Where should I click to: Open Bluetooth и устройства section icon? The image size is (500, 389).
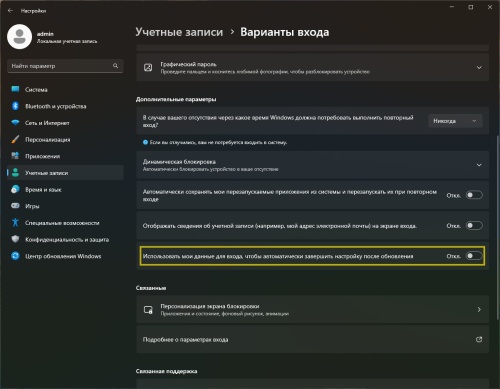tap(15, 106)
